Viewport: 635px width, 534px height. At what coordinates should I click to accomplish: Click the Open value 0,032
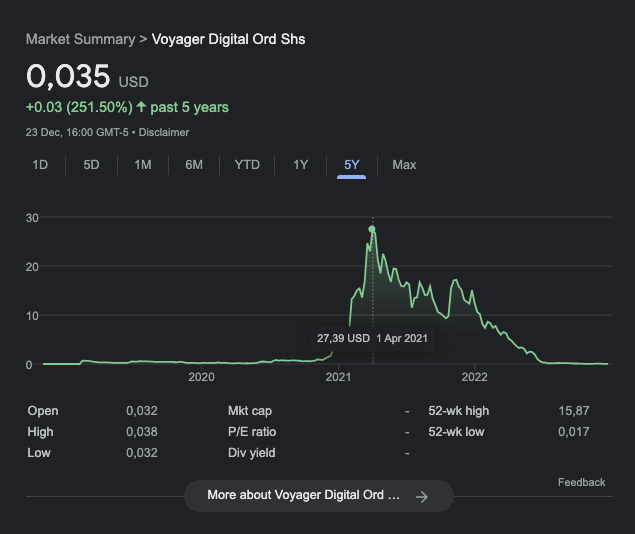142,411
